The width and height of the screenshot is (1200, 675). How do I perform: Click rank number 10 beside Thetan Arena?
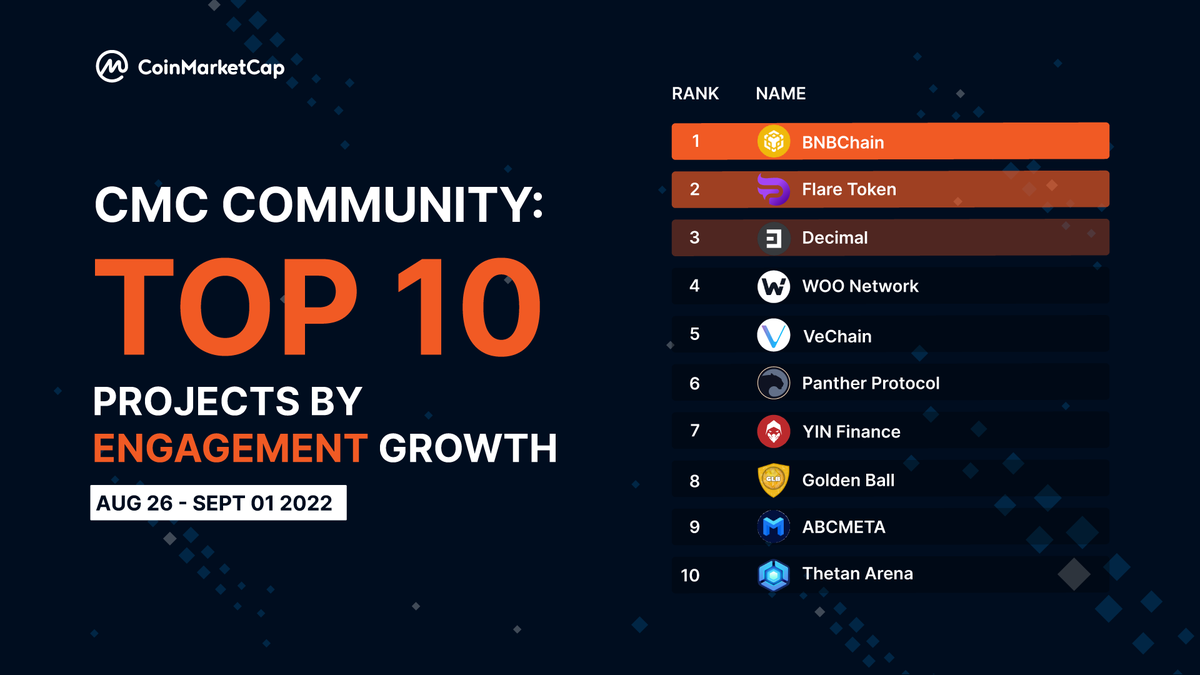point(691,575)
